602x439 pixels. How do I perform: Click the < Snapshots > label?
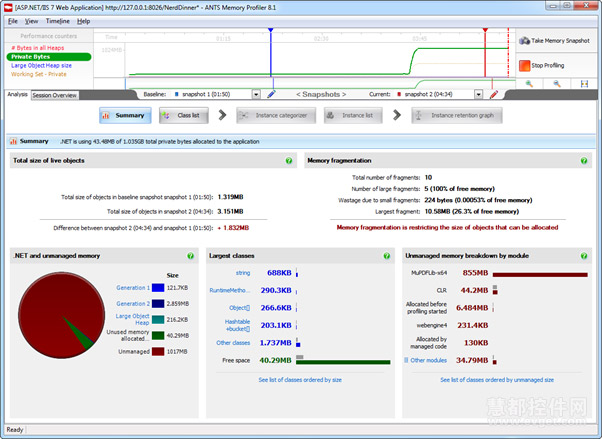coord(321,94)
